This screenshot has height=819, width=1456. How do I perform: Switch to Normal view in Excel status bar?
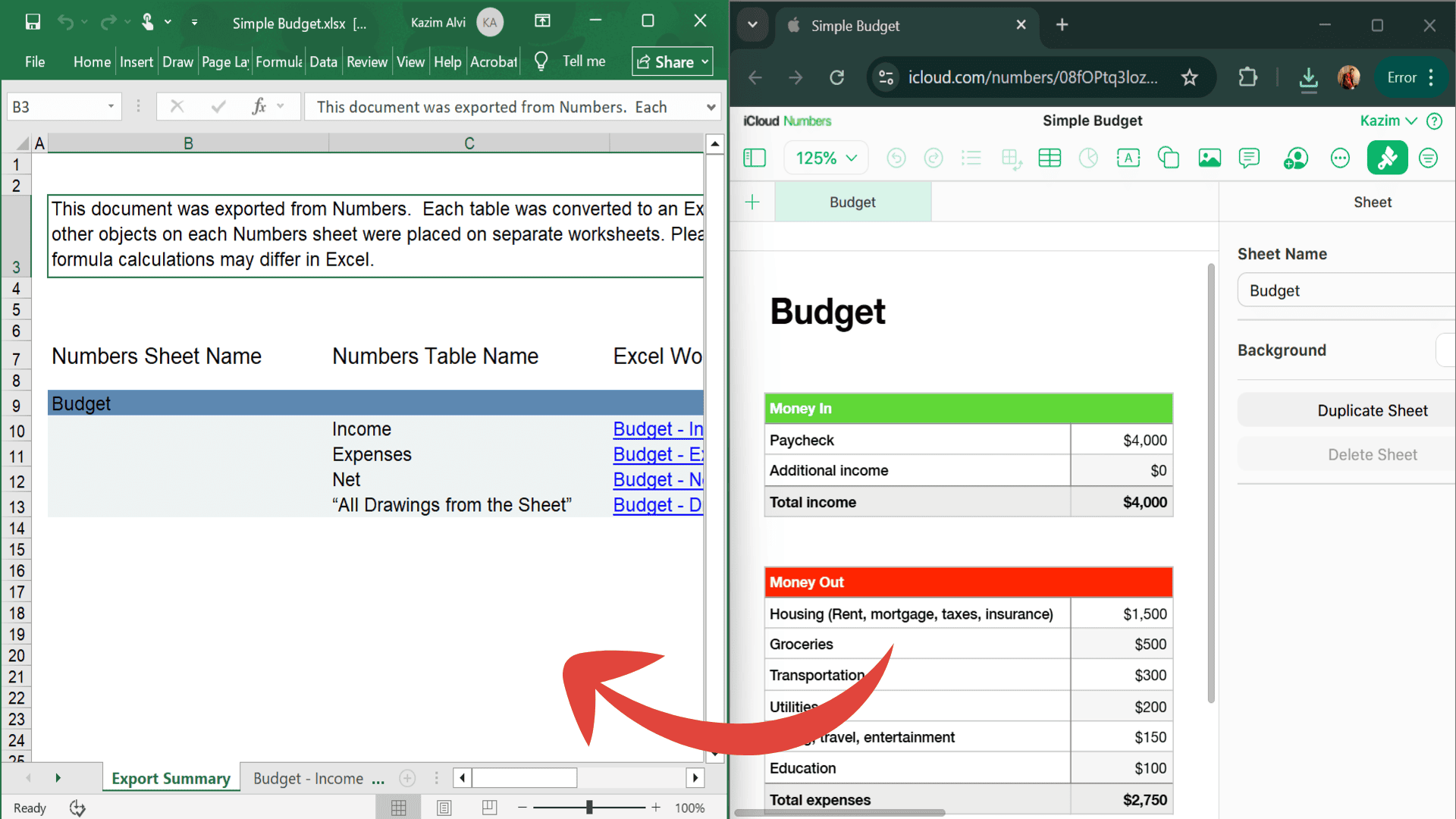pyautogui.click(x=399, y=808)
